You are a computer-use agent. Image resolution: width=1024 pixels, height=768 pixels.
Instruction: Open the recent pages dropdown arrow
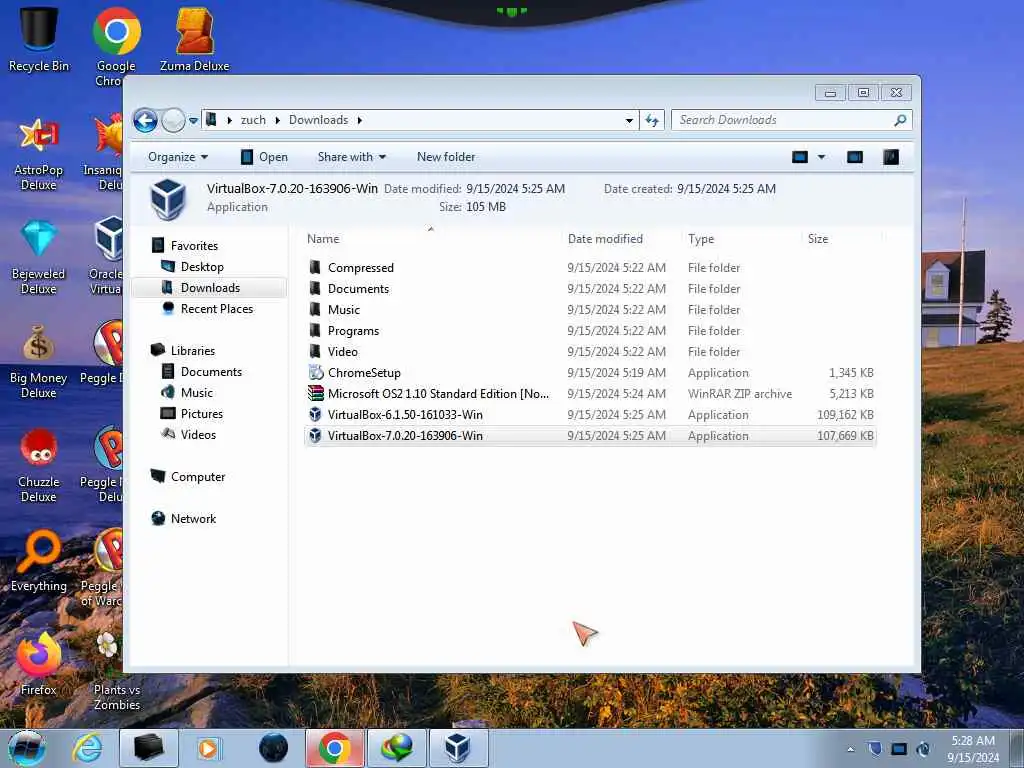coord(193,121)
